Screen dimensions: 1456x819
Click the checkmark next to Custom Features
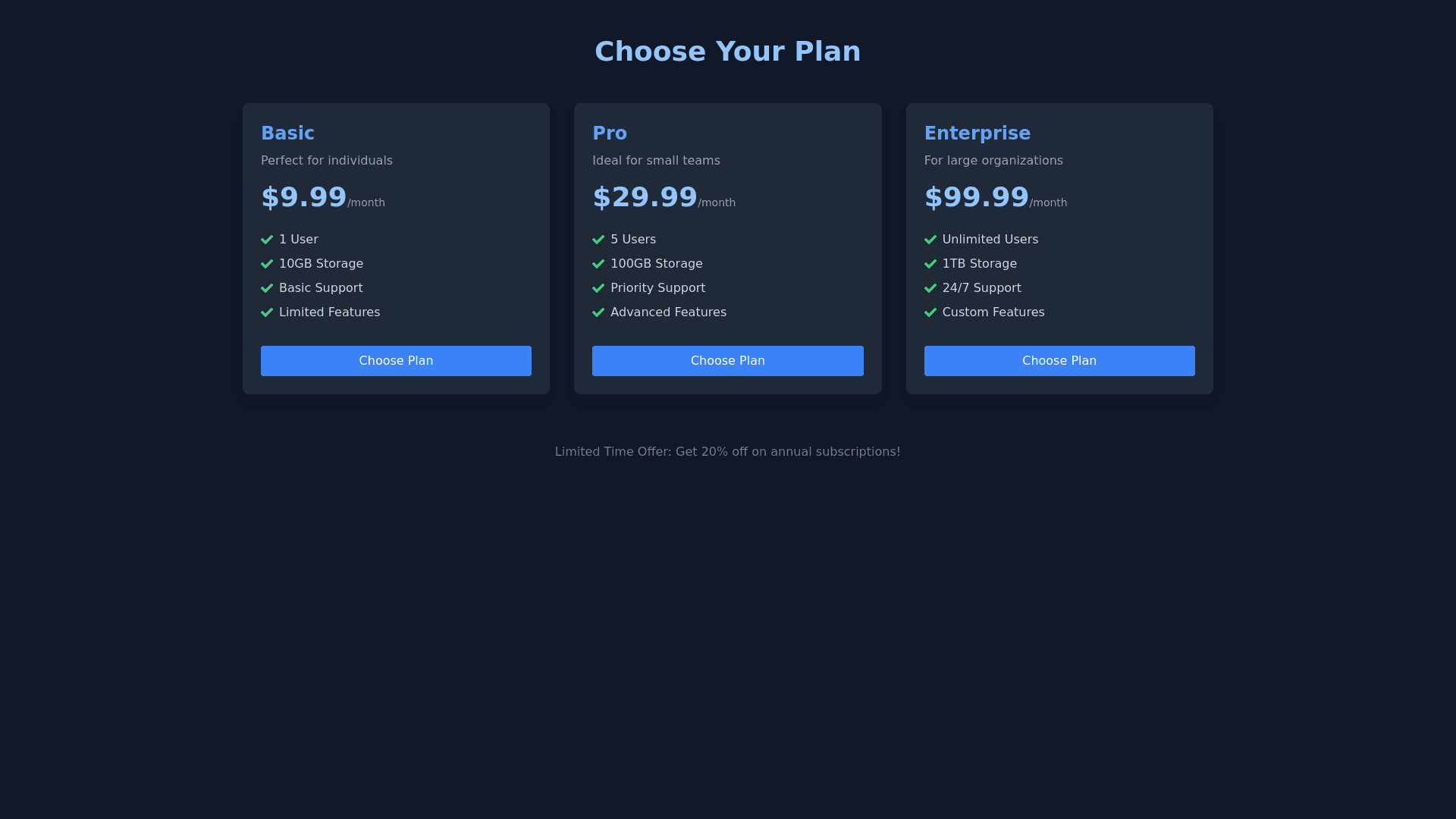pos(930,312)
